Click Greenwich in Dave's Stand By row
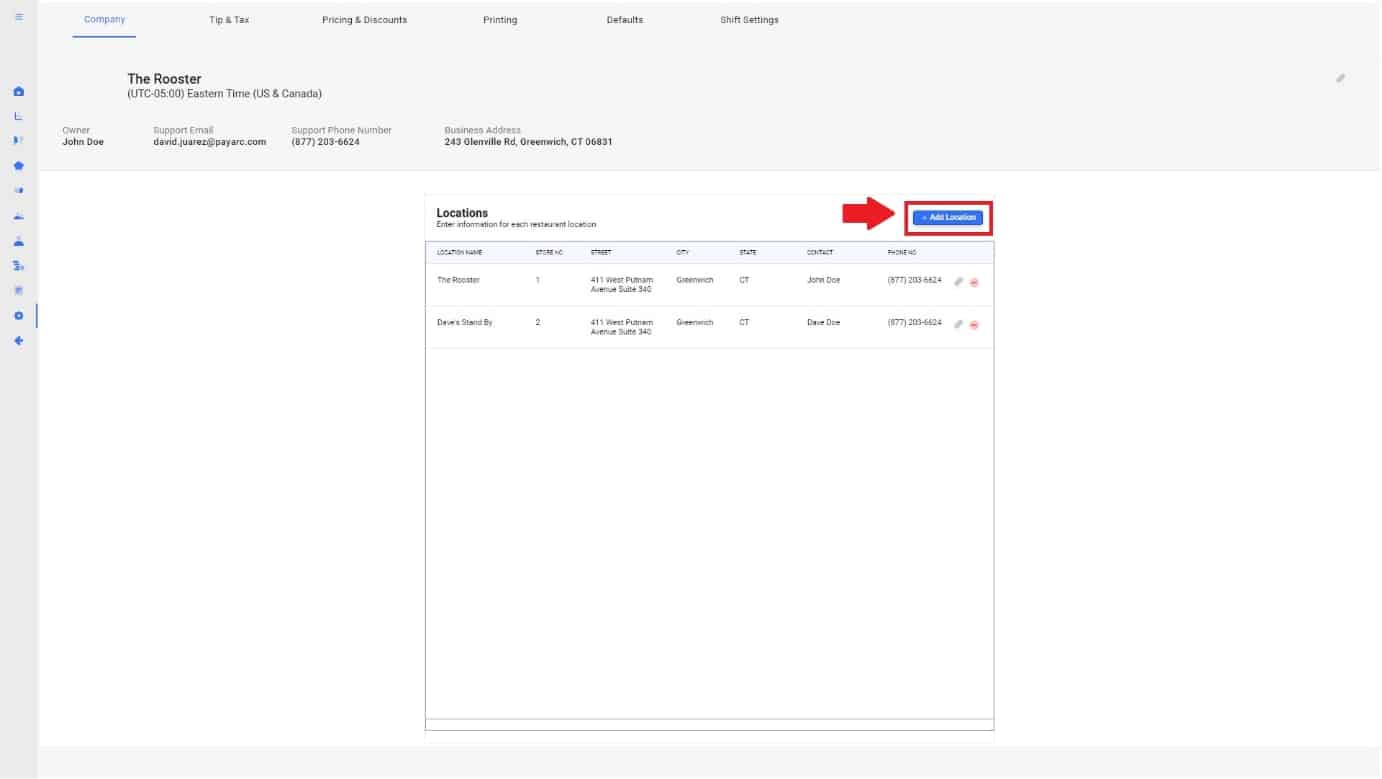This screenshot has height=779, width=1382. (695, 323)
